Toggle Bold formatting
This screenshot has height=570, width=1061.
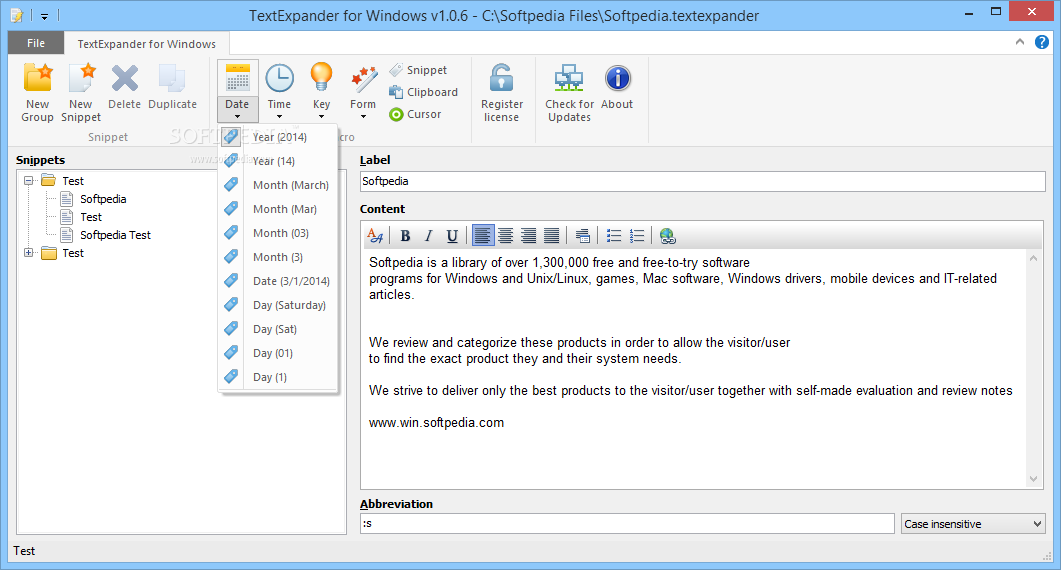tap(405, 236)
